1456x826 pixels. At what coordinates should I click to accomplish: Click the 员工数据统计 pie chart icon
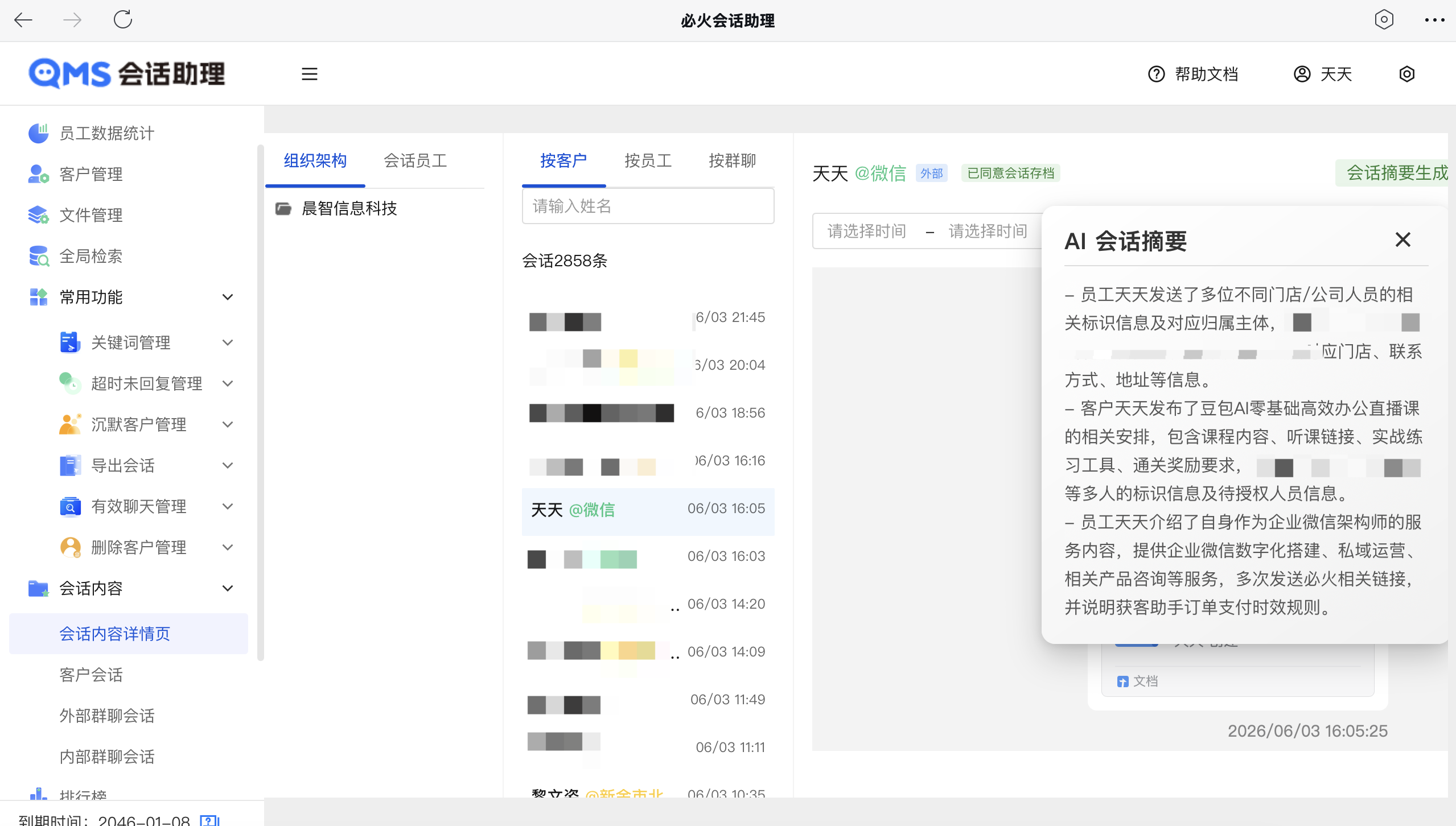coord(39,133)
